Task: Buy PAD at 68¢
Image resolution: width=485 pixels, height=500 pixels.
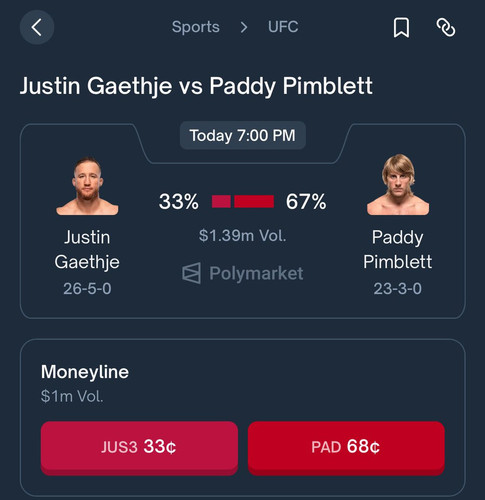Action: [346, 447]
